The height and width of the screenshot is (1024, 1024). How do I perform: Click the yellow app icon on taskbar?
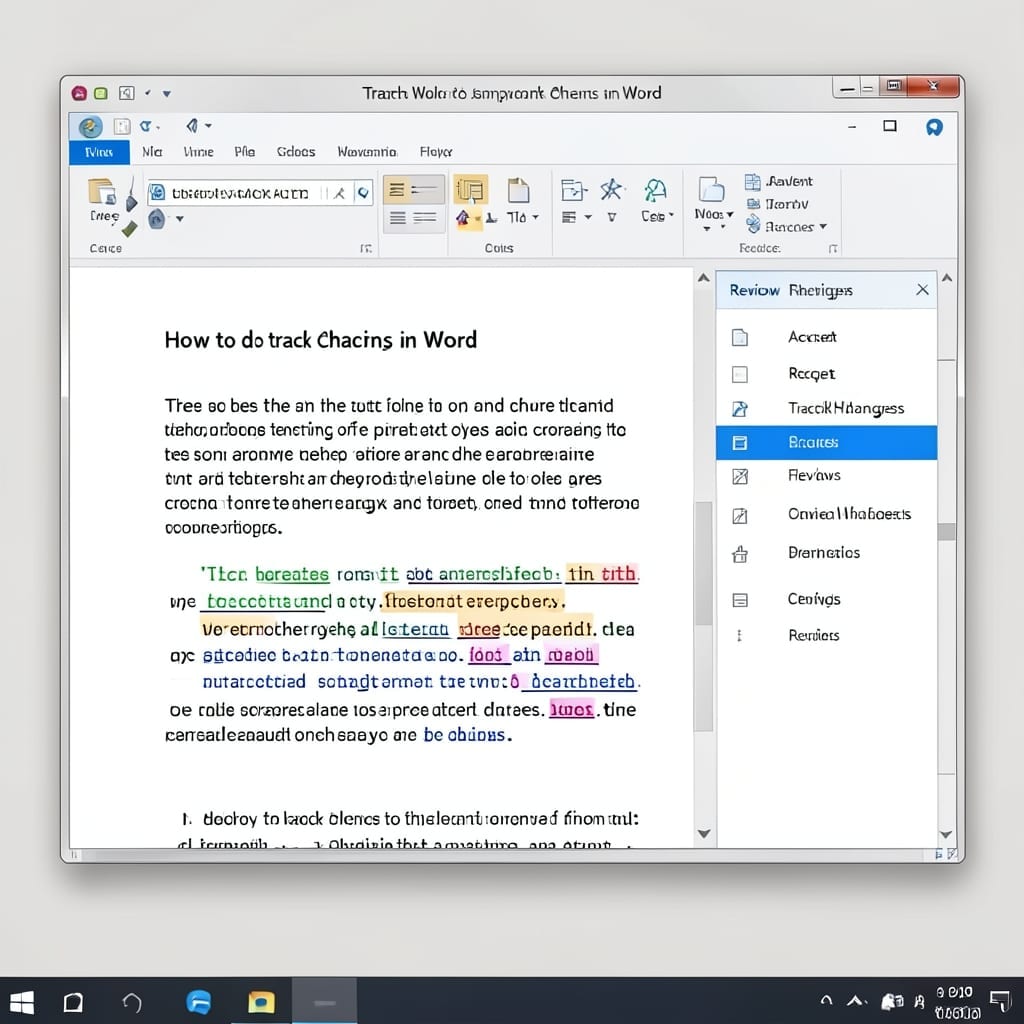(x=261, y=1001)
